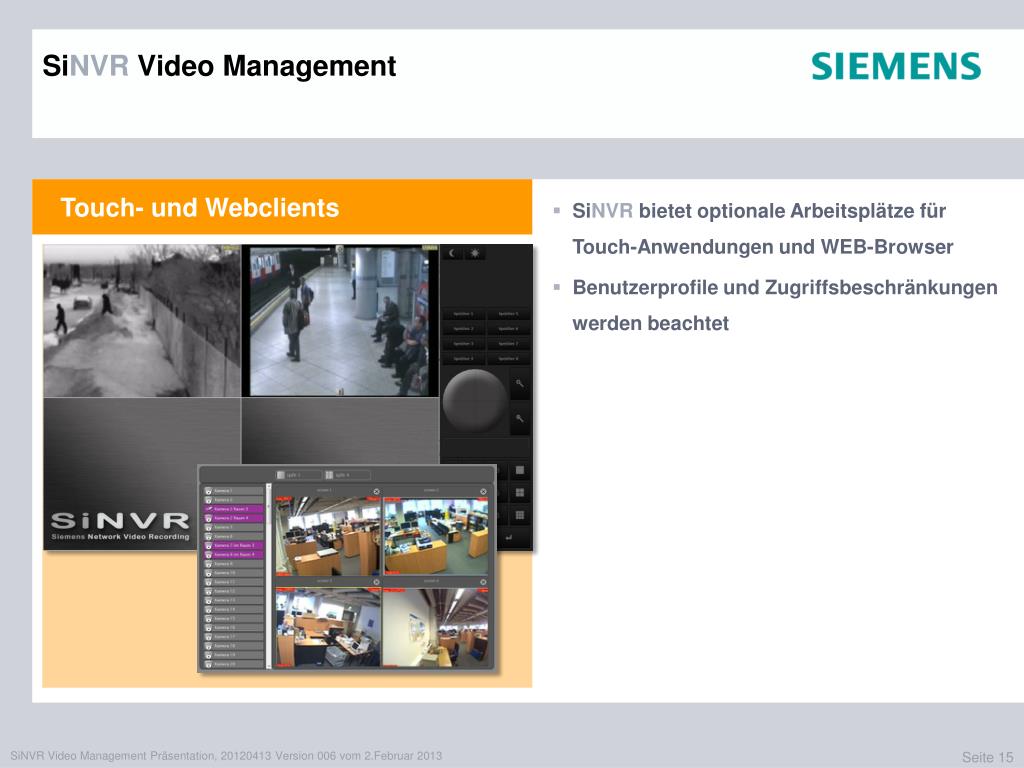Select nine-view grid layout icon in touch panel

click(520, 515)
